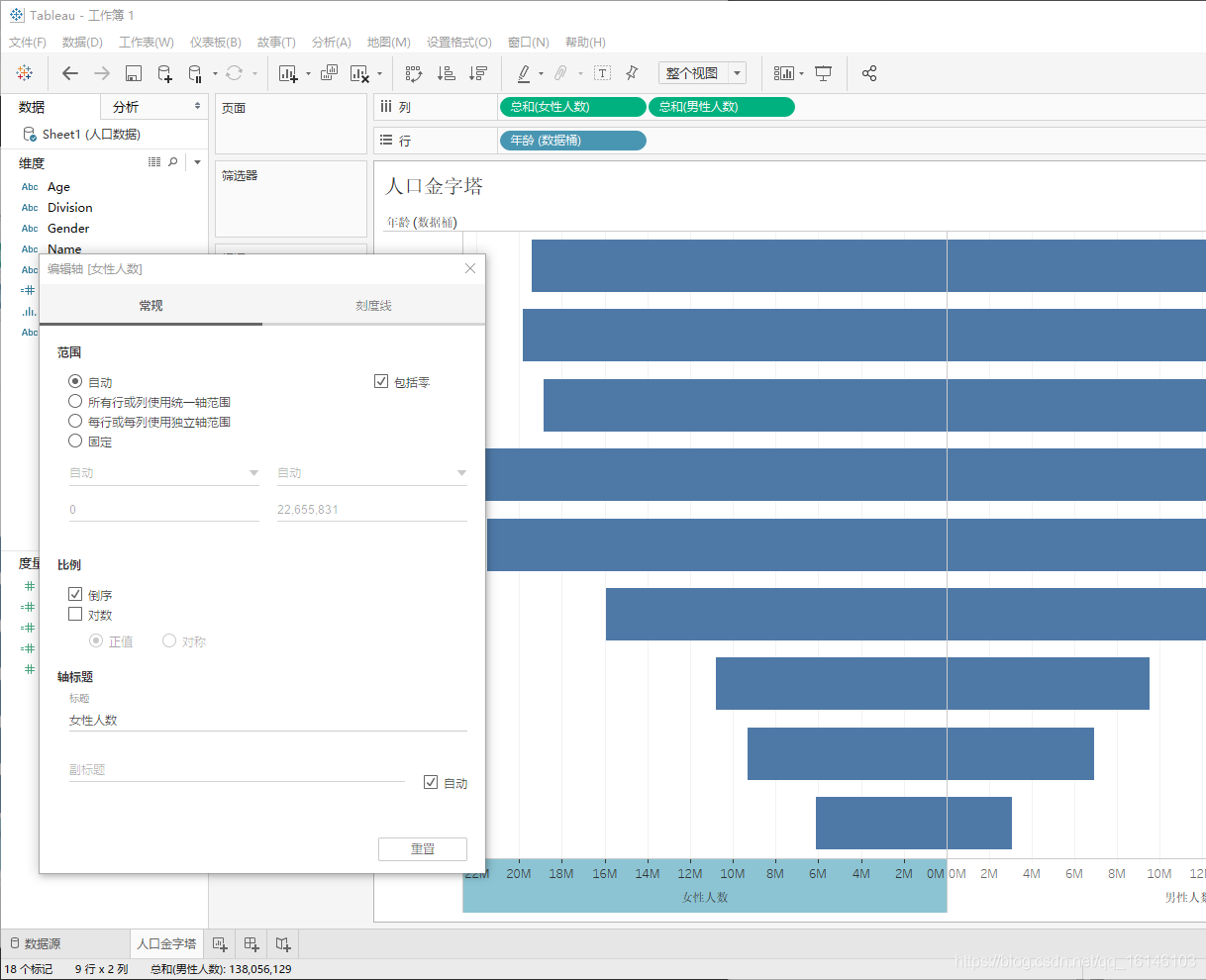
Task: Open the 工作表(W) menu
Action: 147,43
